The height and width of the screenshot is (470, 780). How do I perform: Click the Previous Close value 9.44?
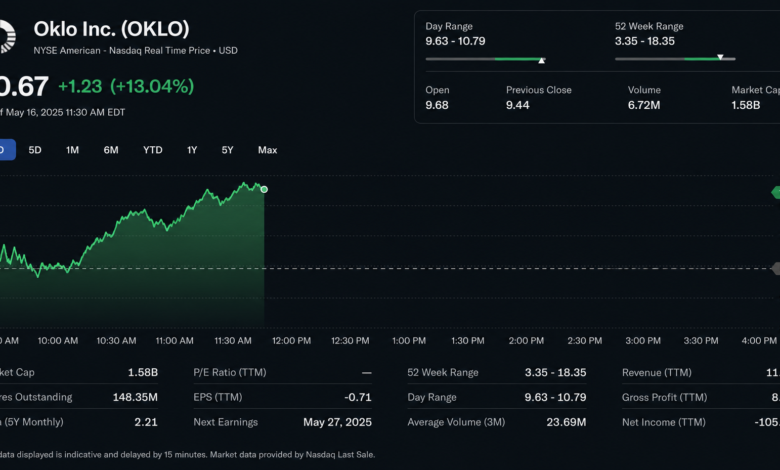518,105
